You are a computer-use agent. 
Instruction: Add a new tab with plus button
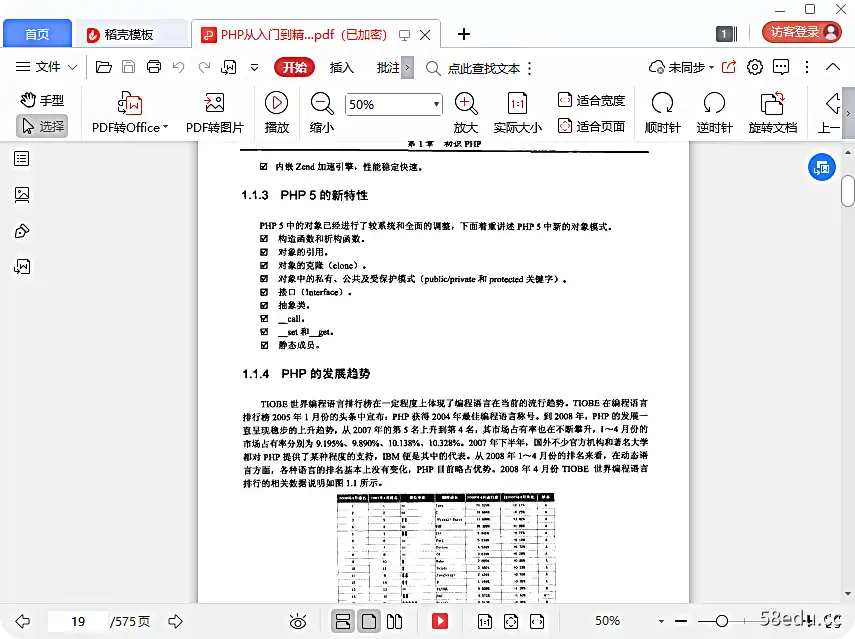463,34
